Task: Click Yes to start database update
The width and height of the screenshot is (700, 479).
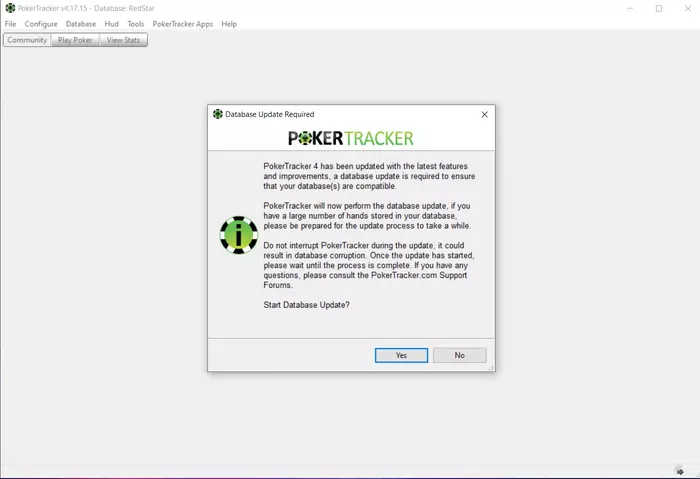Action: pos(401,355)
